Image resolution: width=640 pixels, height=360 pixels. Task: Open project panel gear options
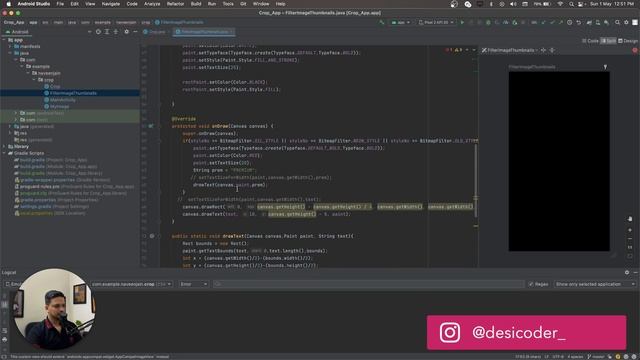click(x=127, y=31)
